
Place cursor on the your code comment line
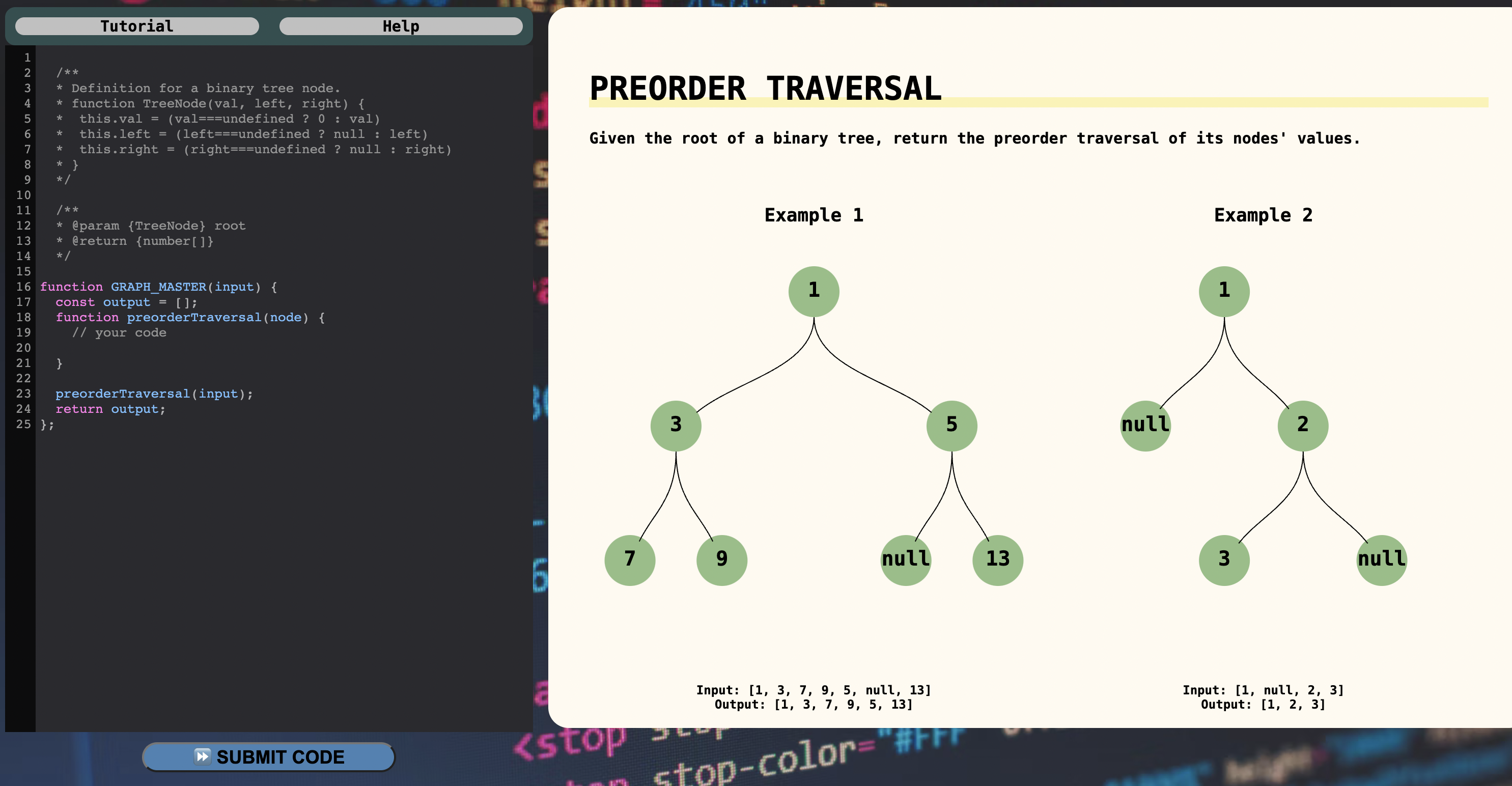[x=119, y=332]
